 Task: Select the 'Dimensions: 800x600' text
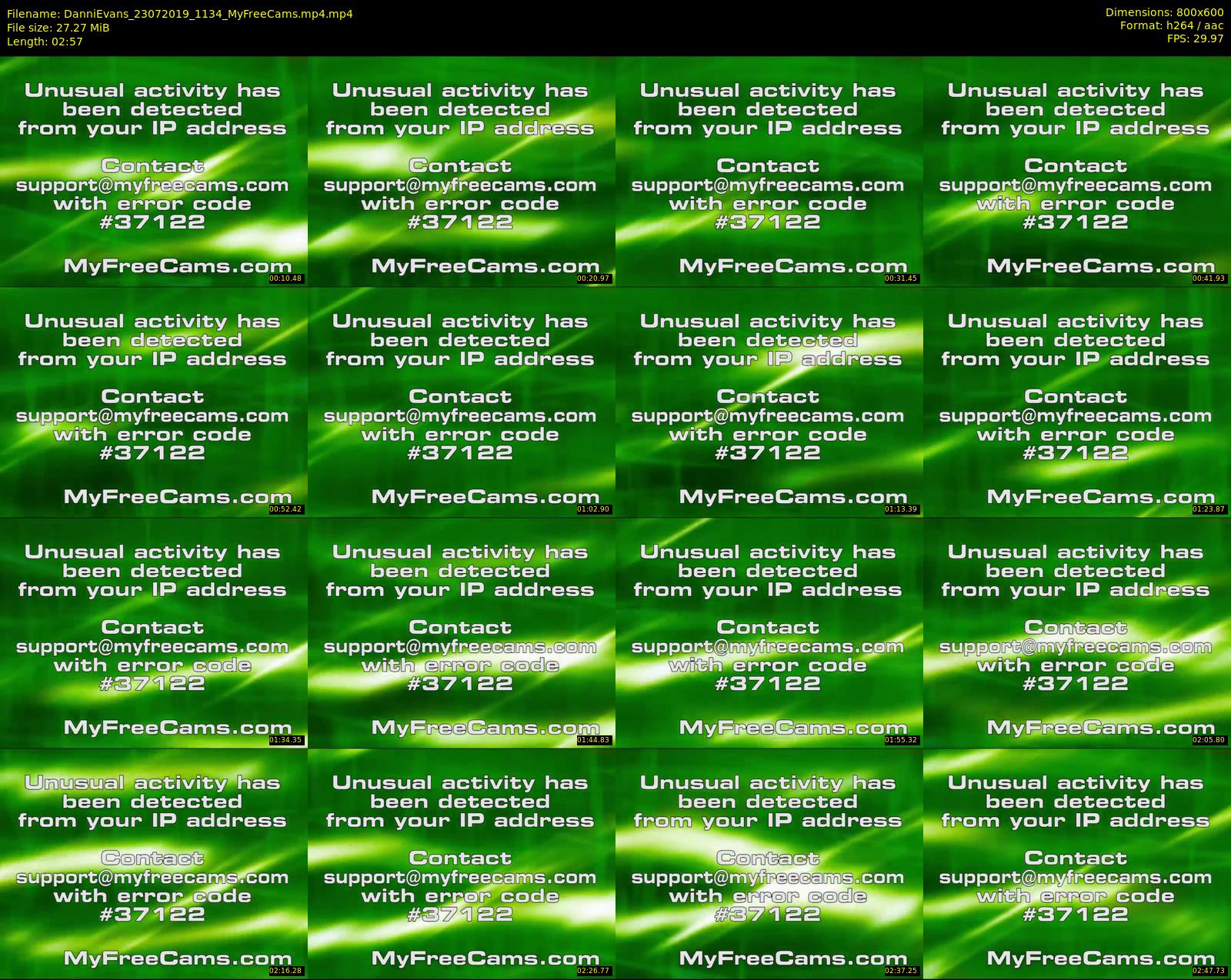coord(1164,12)
